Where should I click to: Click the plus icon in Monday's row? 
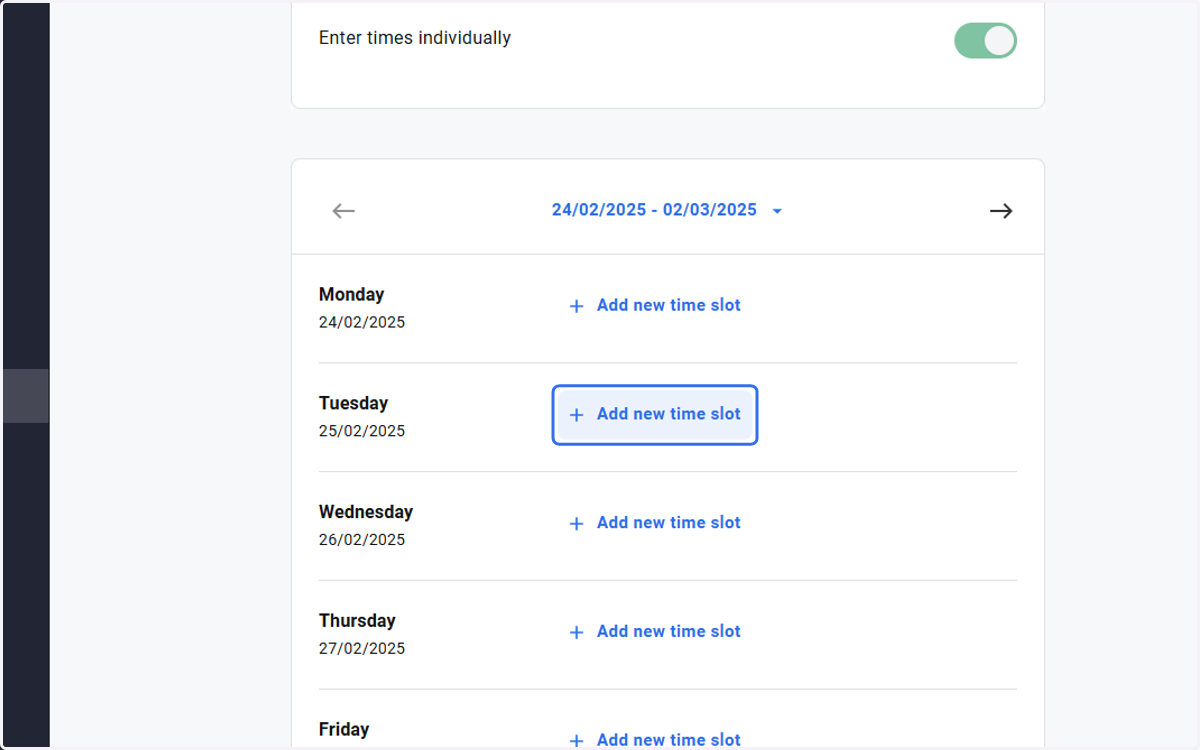pos(576,306)
